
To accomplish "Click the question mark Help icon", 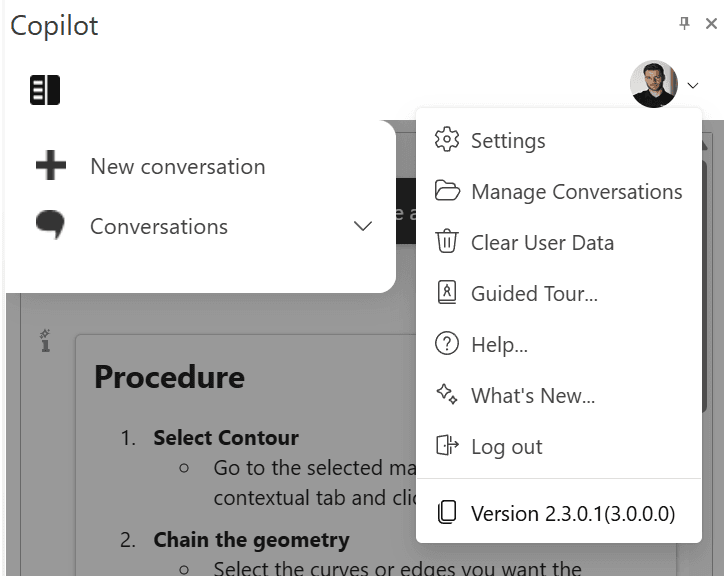I will [446, 343].
